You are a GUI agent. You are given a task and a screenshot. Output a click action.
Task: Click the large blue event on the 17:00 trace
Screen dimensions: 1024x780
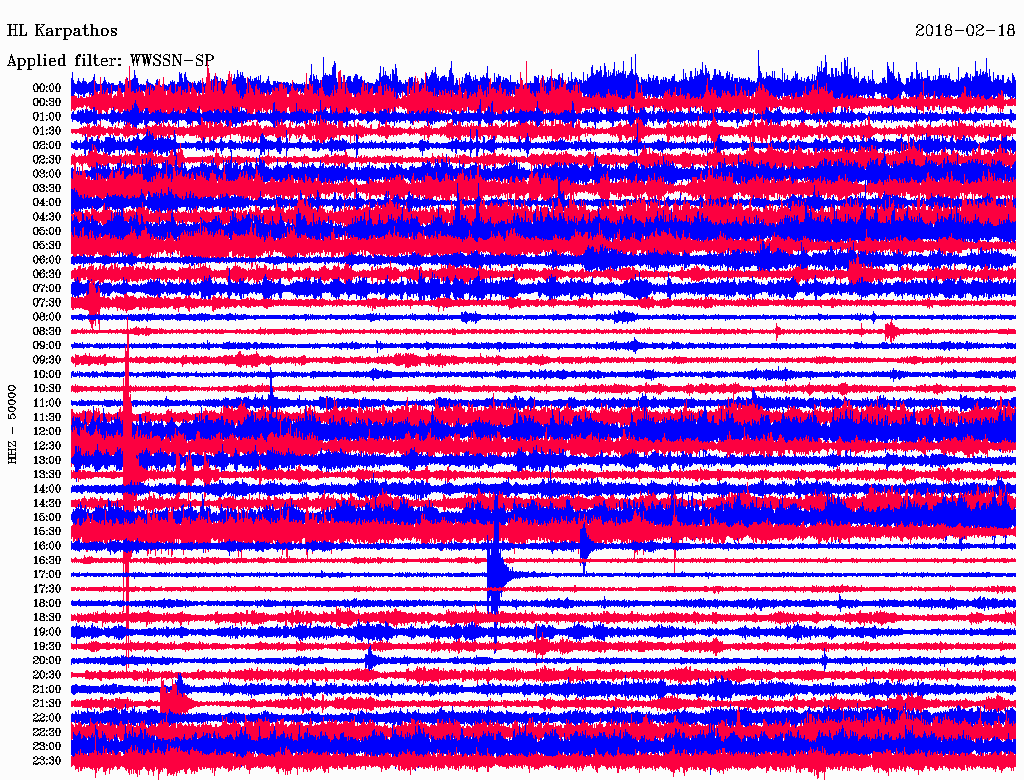[498, 574]
